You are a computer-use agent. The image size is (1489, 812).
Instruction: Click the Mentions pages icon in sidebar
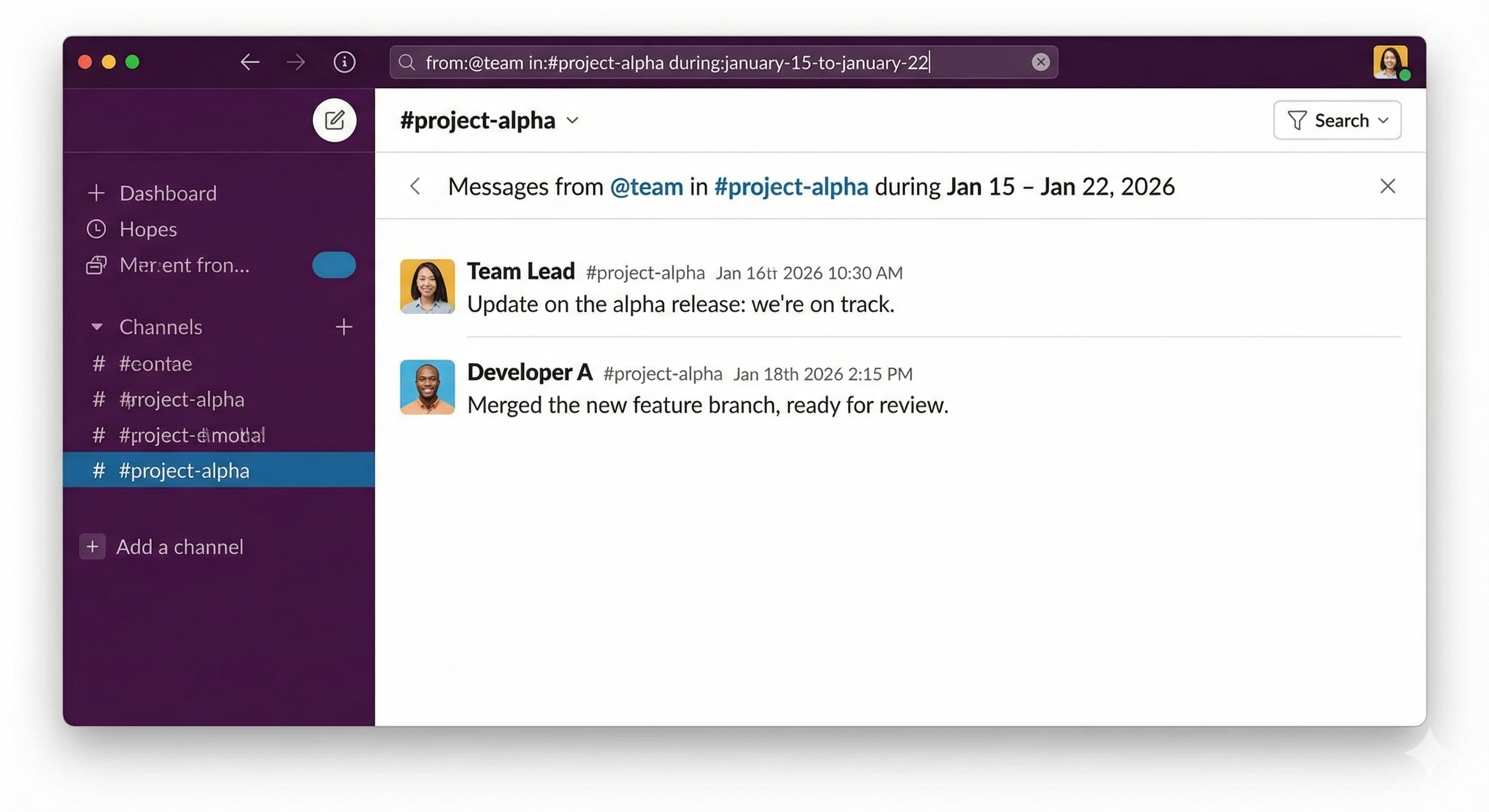click(96, 265)
